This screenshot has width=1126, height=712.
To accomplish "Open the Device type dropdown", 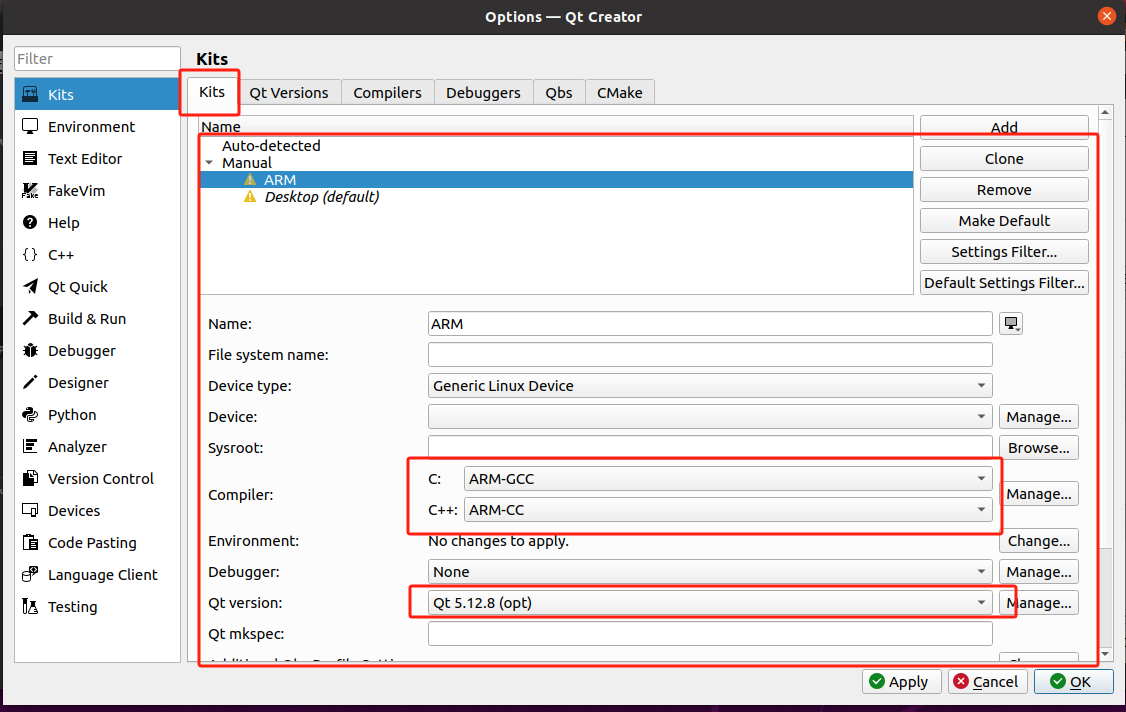I will [x=709, y=386].
